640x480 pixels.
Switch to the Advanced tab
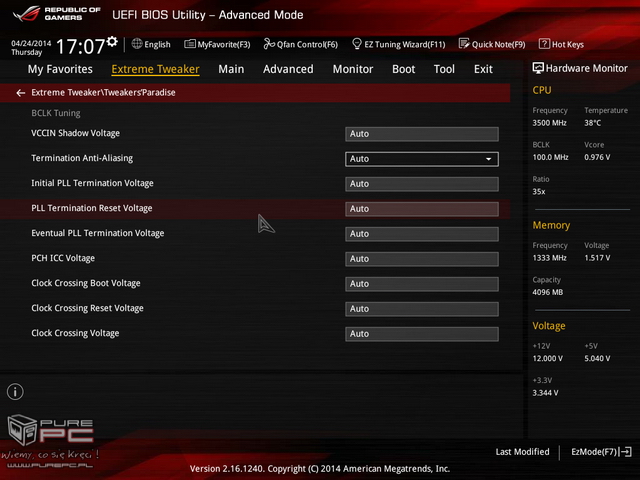tap(288, 69)
